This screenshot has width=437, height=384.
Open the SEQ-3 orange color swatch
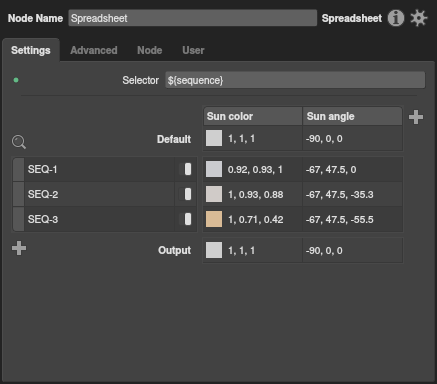(x=214, y=219)
